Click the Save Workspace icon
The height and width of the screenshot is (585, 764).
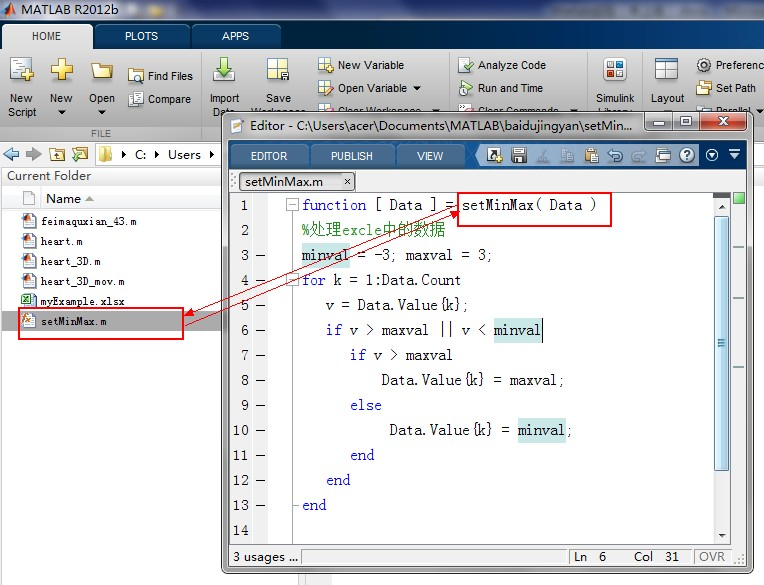pyautogui.click(x=278, y=69)
